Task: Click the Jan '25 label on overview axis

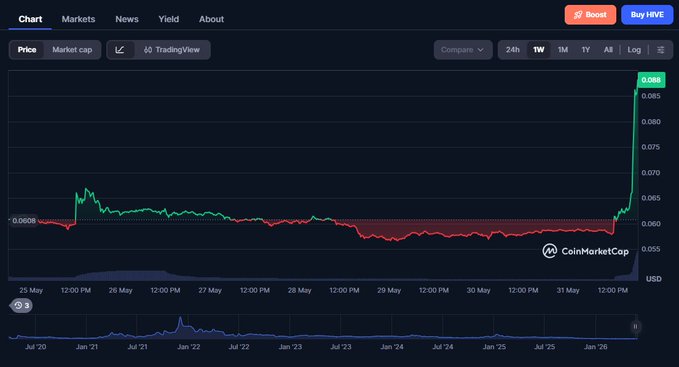Action: pyautogui.click(x=494, y=347)
